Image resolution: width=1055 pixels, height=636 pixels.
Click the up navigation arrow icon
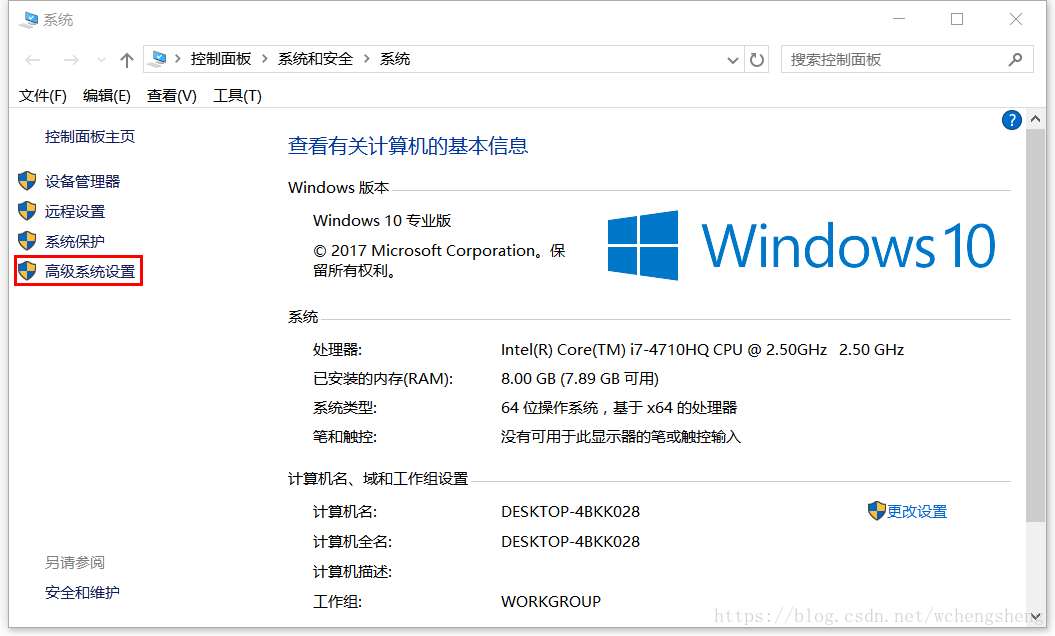(126, 59)
